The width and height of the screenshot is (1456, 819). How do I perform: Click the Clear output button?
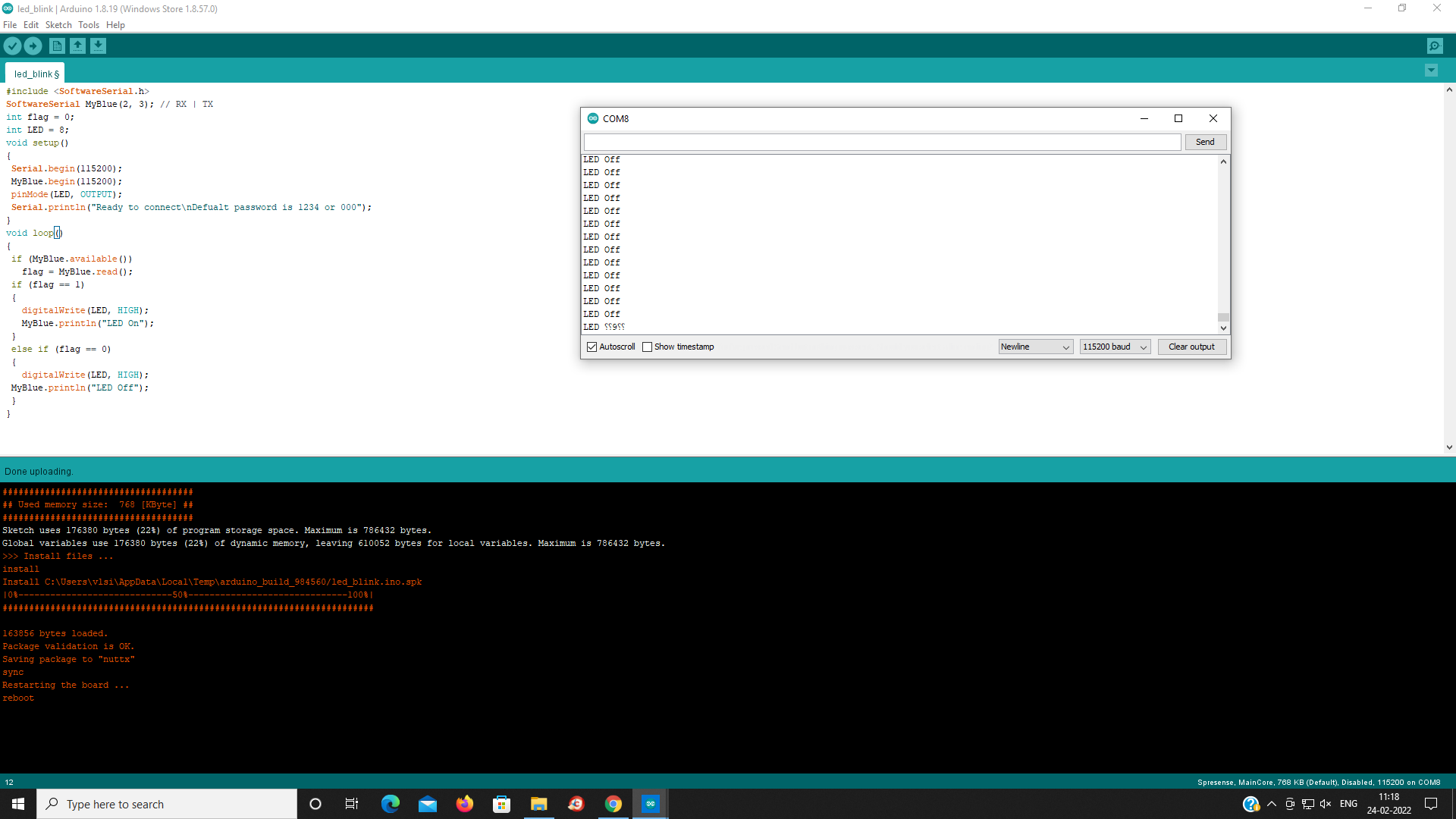click(x=1191, y=347)
